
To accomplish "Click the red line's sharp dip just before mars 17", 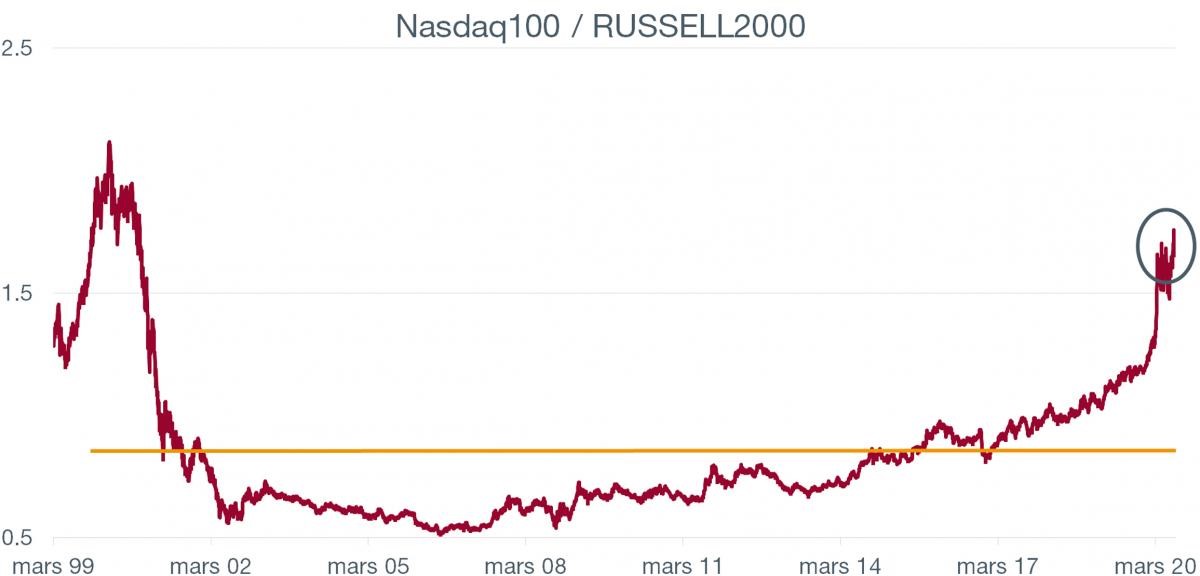I will pyautogui.click(x=986, y=461).
